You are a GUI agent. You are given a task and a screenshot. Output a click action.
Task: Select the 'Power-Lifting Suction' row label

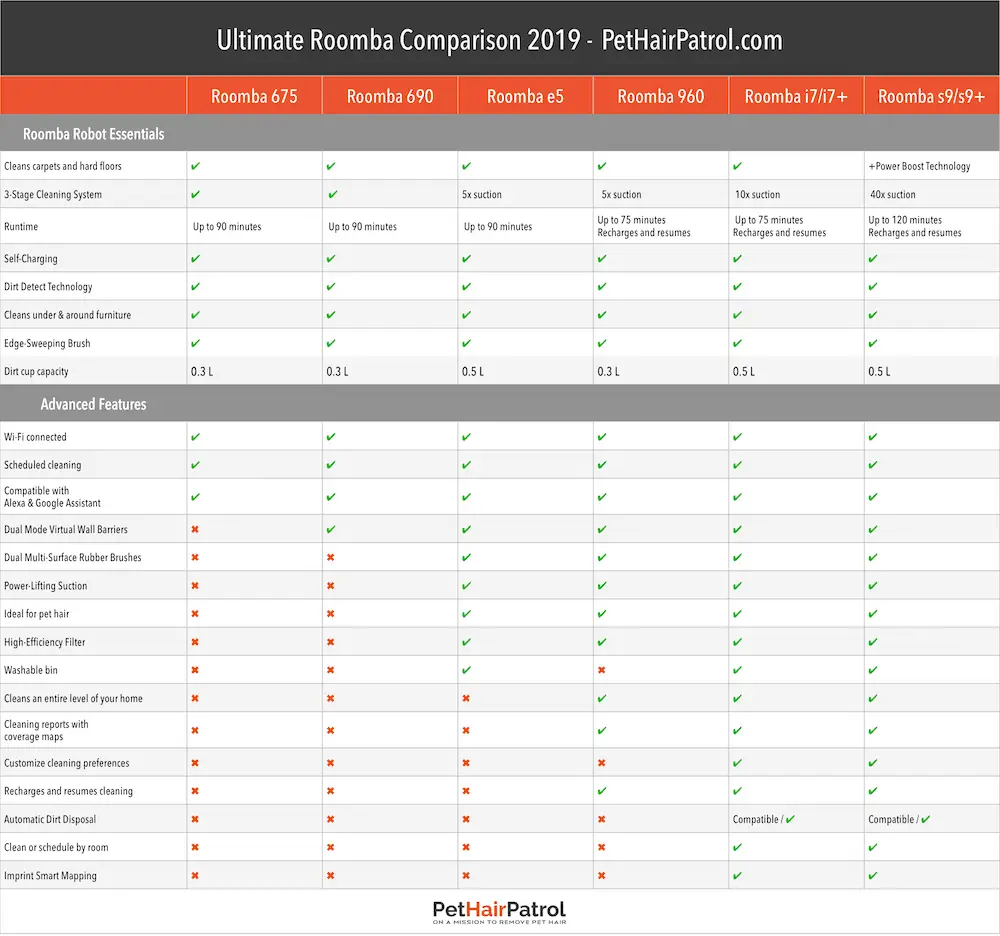(45, 585)
